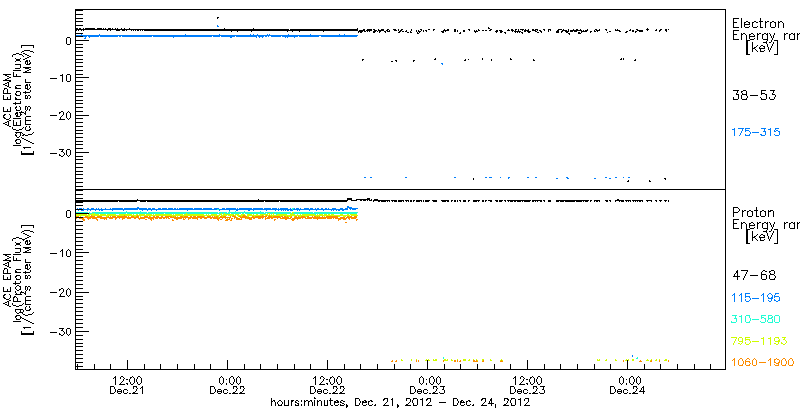The width and height of the screenshot is (800, 410).
Task: Click the blue 175-315 electron legend label
Action: point(756,133)
